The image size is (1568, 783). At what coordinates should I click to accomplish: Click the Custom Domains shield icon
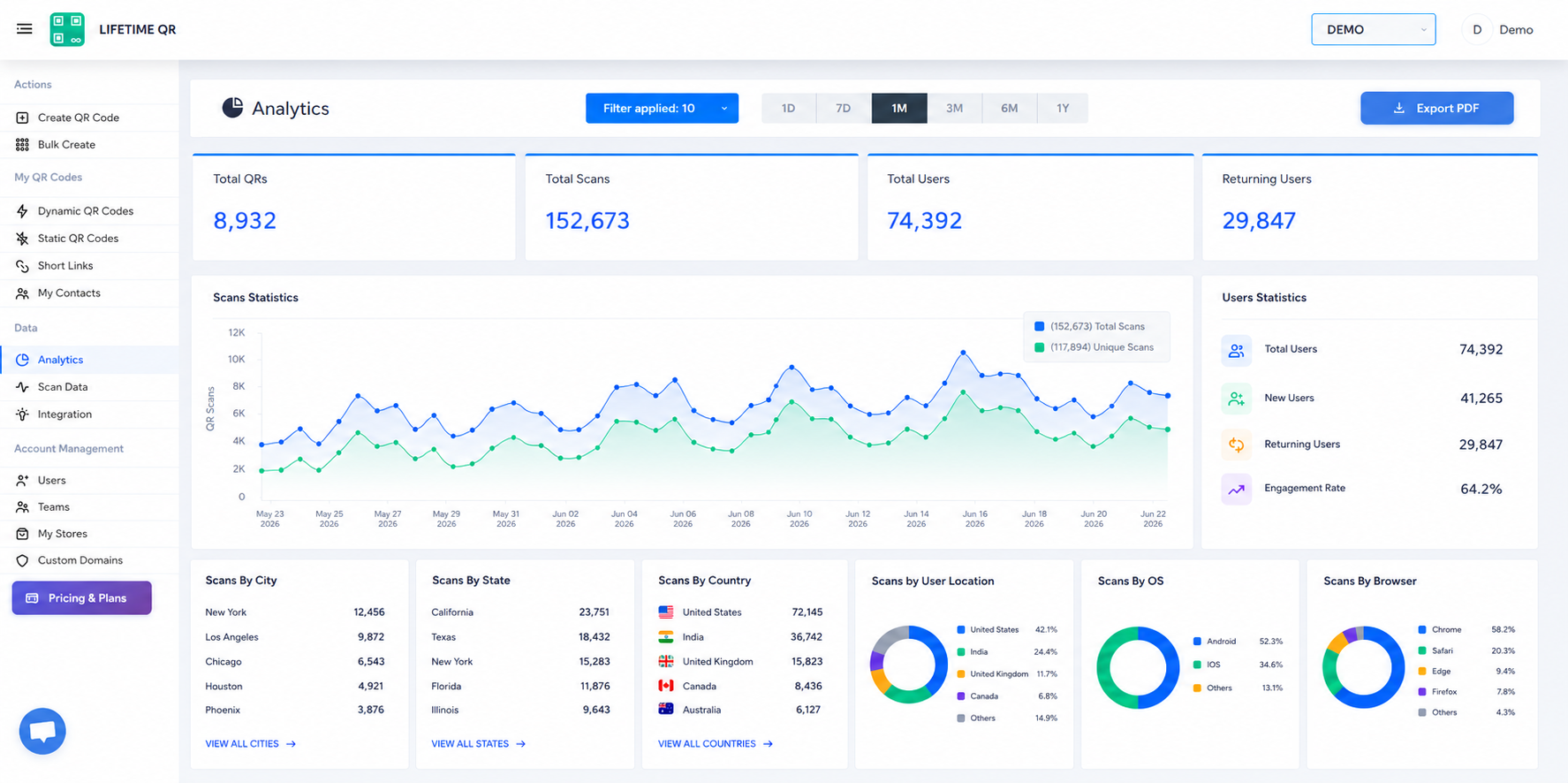coord(22,560)
